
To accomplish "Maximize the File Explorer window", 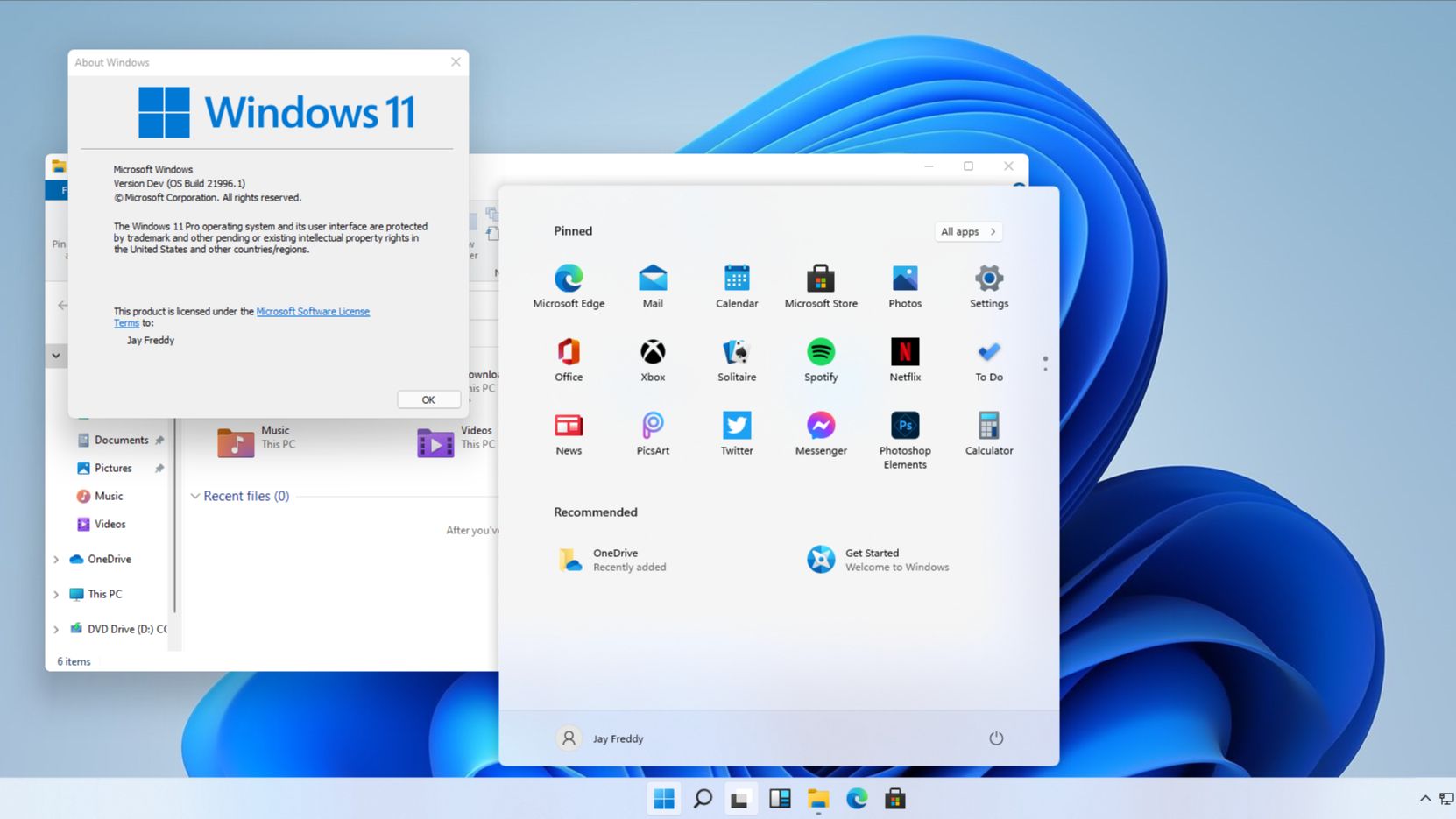I will pyautogui.click(x=968, y=166).
